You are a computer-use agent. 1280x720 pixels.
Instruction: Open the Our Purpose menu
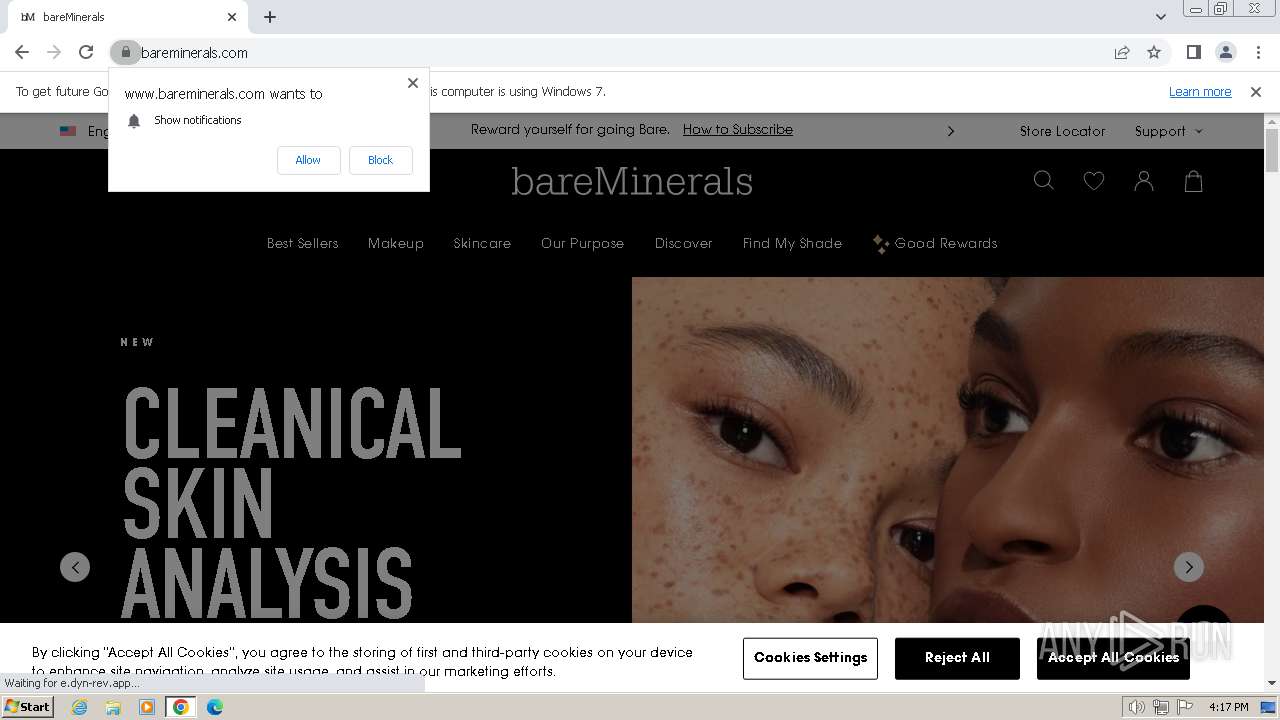582,243
